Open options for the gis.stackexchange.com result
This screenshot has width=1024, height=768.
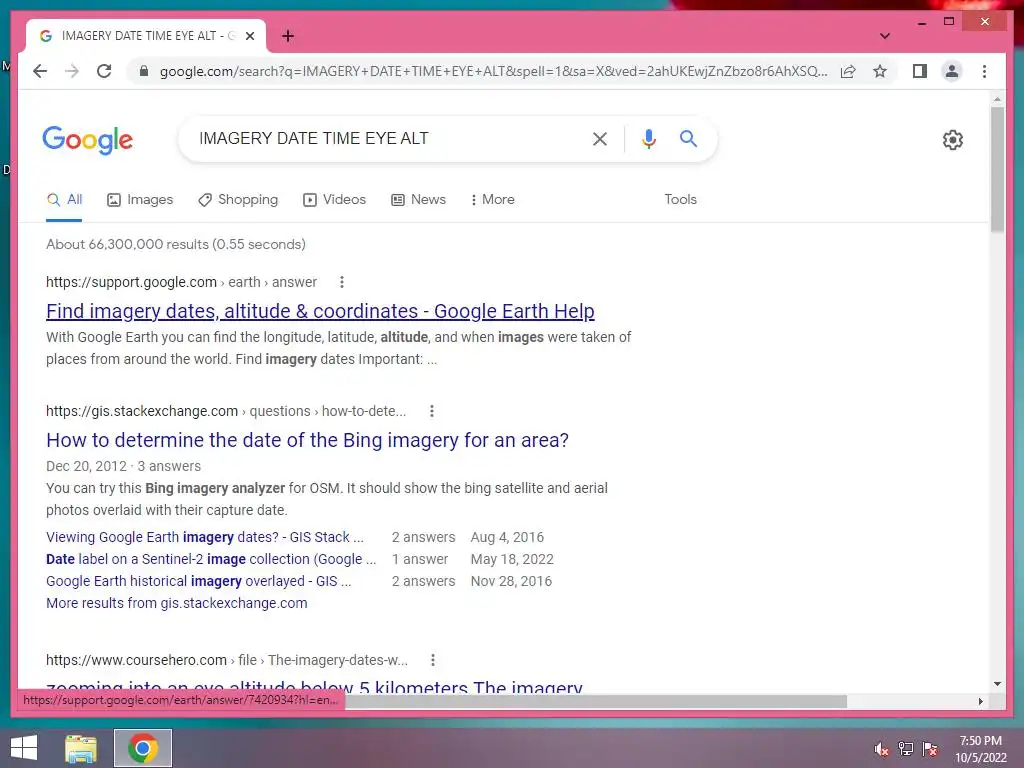pos(431,411)
